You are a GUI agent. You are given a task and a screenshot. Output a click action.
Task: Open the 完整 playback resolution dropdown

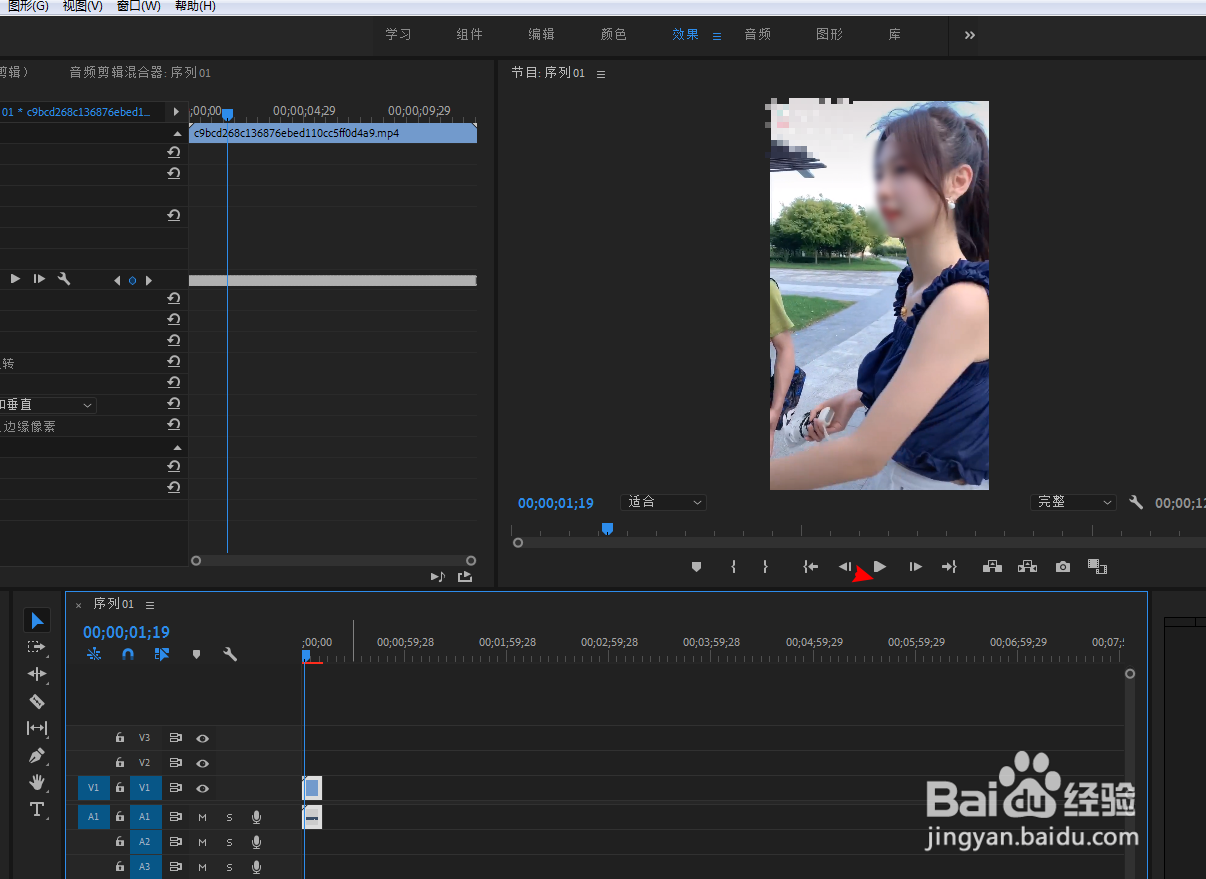point(1073,502)
